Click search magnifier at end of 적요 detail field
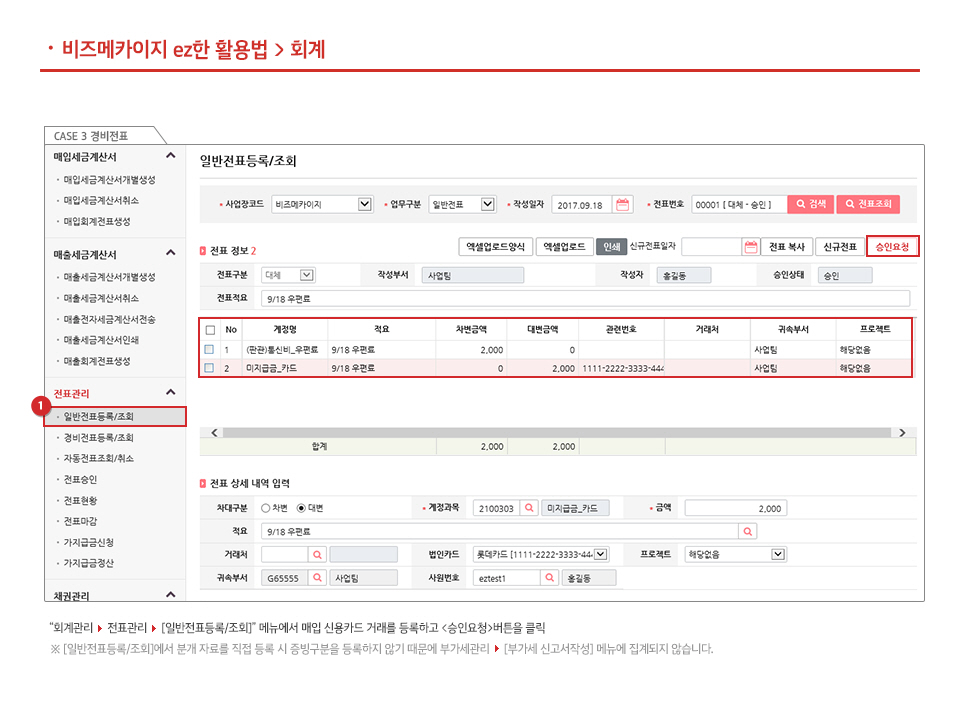 (748, 531)
